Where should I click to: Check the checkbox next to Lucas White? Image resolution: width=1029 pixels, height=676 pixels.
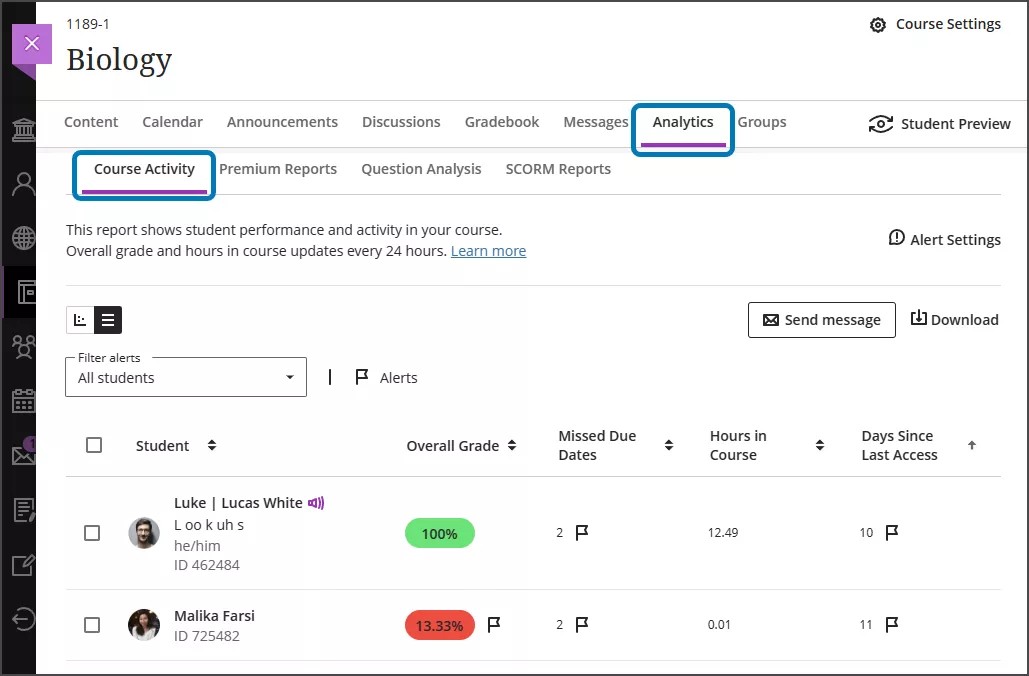point(92,533)
